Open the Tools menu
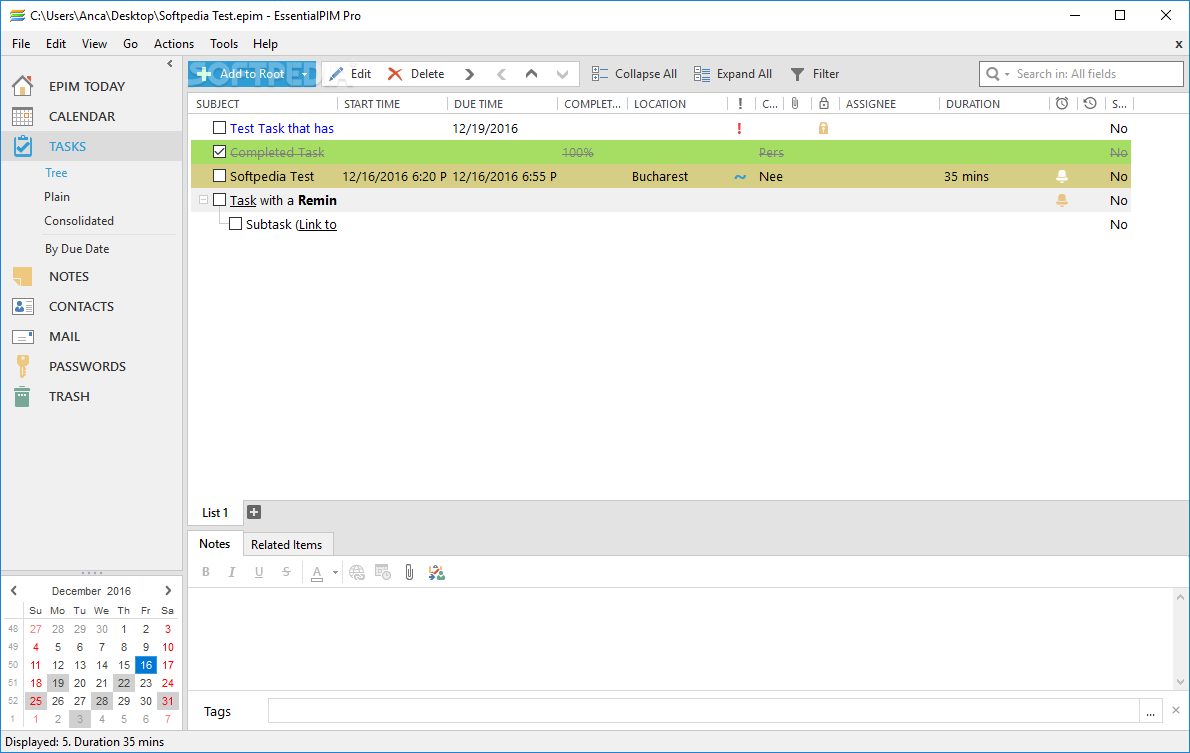 (224, 44)
